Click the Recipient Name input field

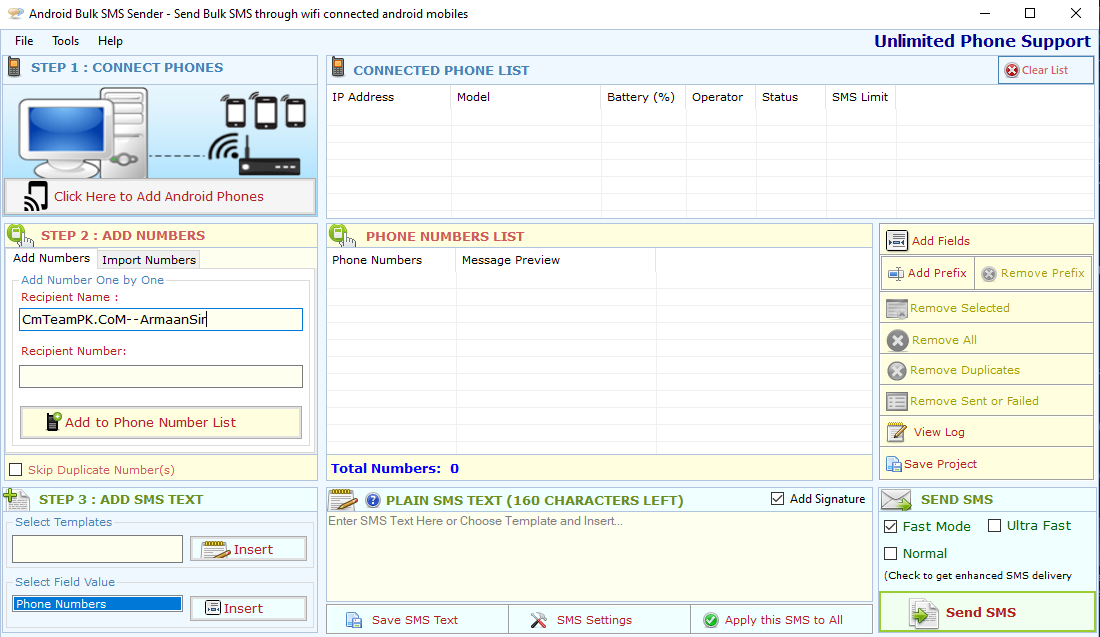(161, 320)
